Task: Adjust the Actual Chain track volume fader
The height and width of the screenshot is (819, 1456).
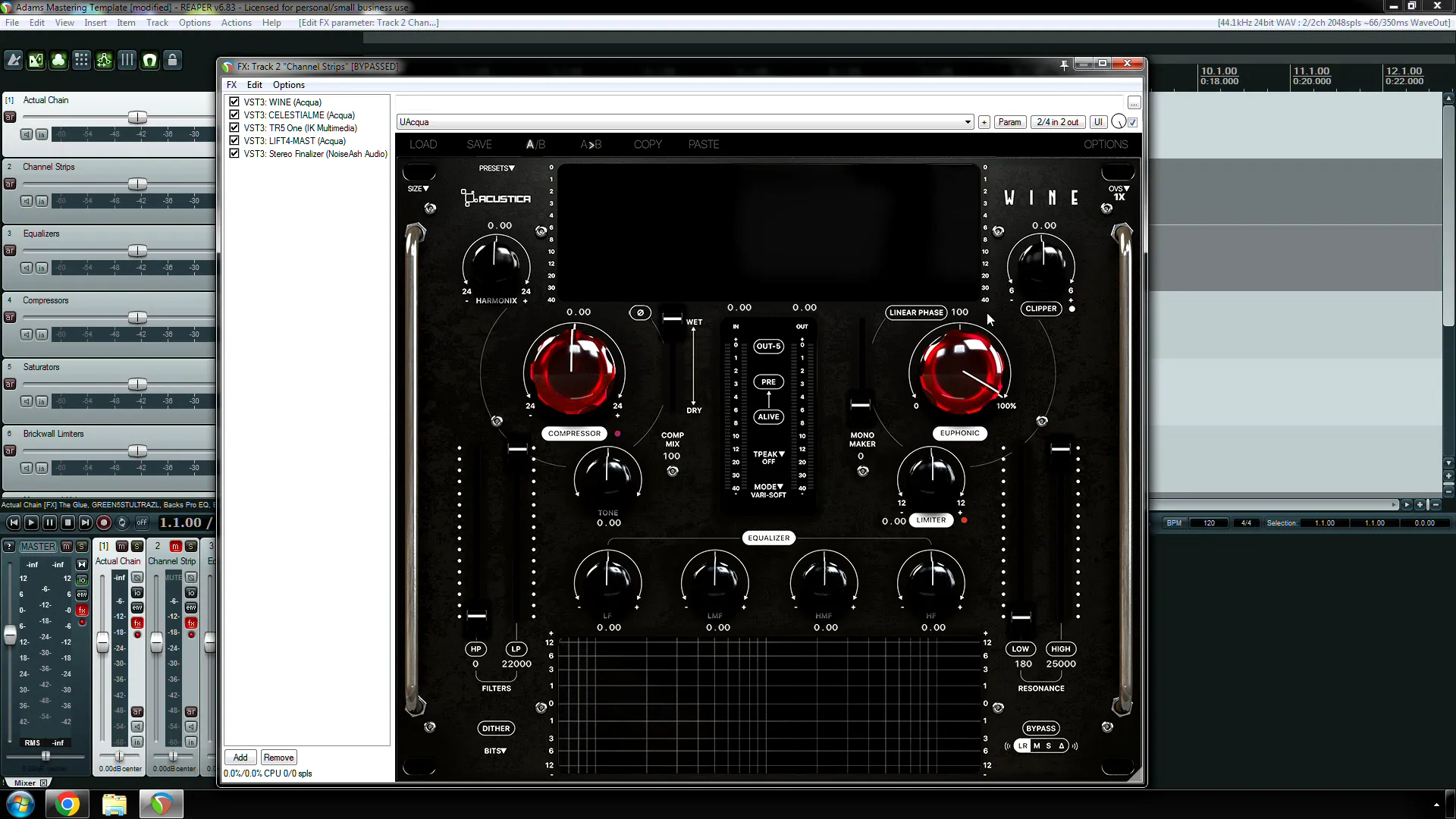Action: click(x=137, y=118)
